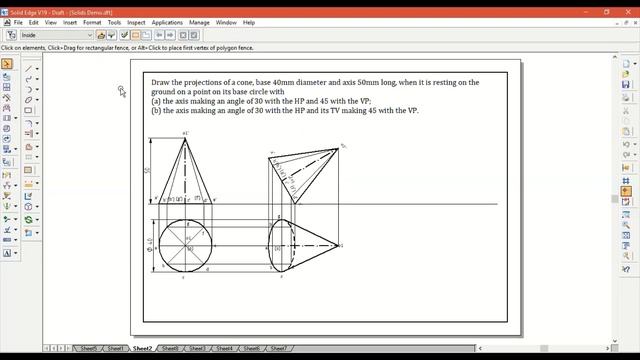Switch to the Sheet4 tab
This screenshot has height=360, width=640.
click(224, 348)
